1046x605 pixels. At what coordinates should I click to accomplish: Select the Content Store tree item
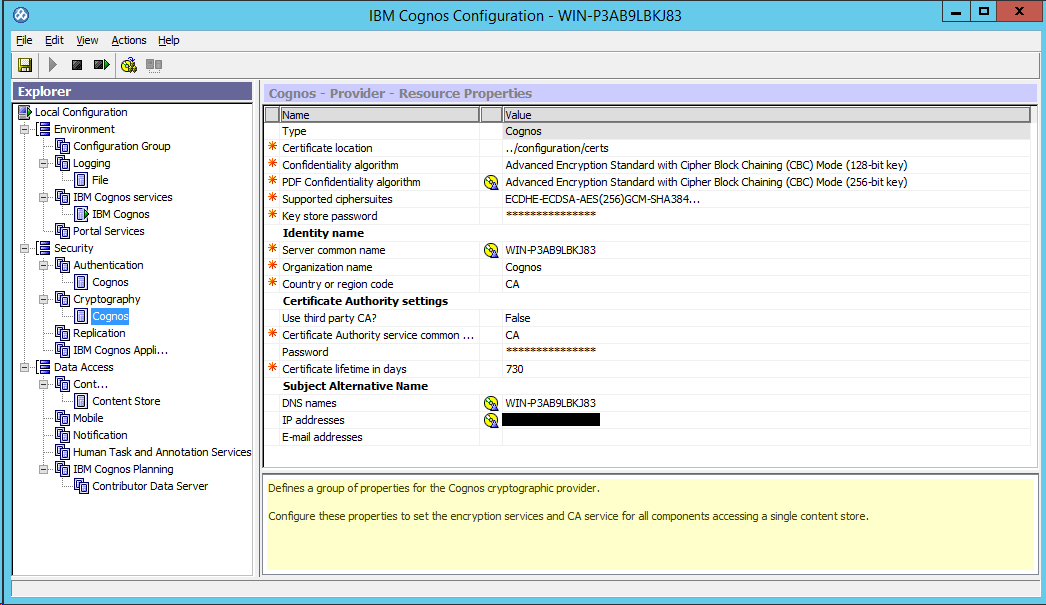click(x=126, y=401)
